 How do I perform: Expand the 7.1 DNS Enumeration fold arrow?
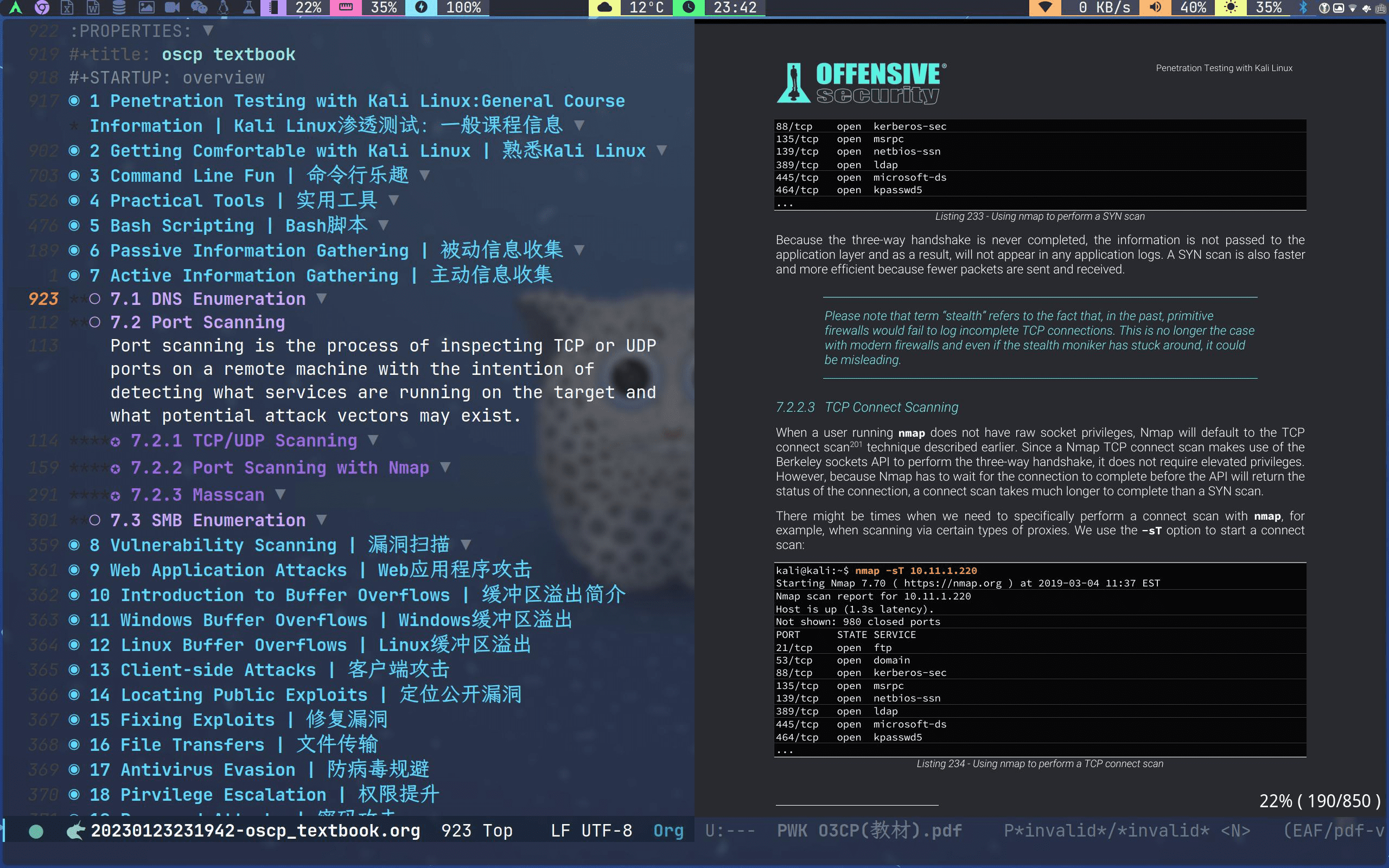[322, 298]
